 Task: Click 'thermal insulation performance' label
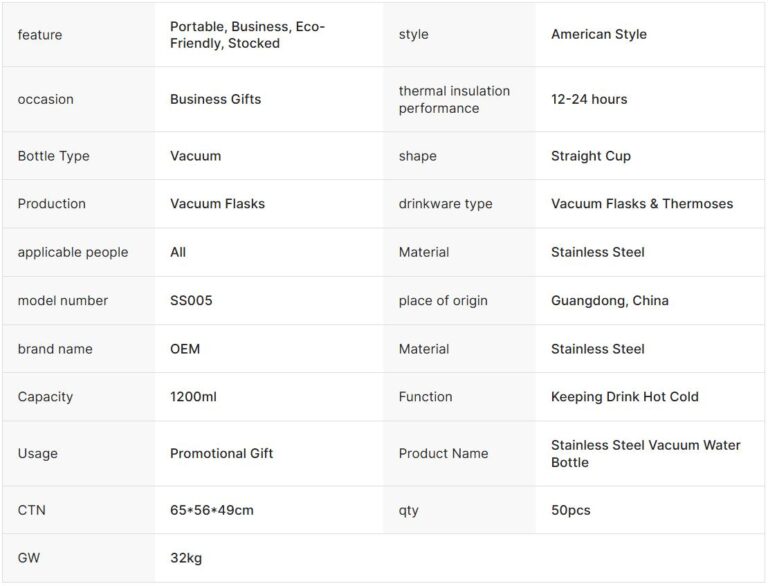pyautogui.click(x=454, y=99)
